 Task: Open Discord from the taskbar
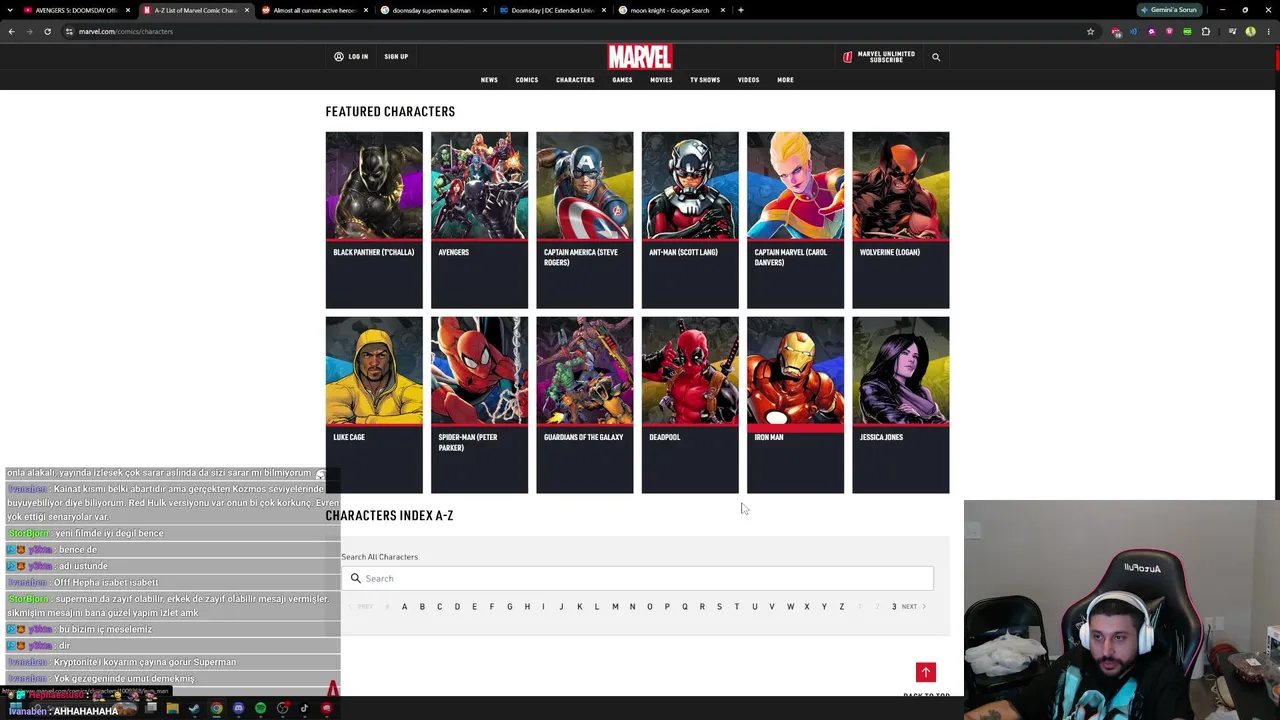click(238, 709)
